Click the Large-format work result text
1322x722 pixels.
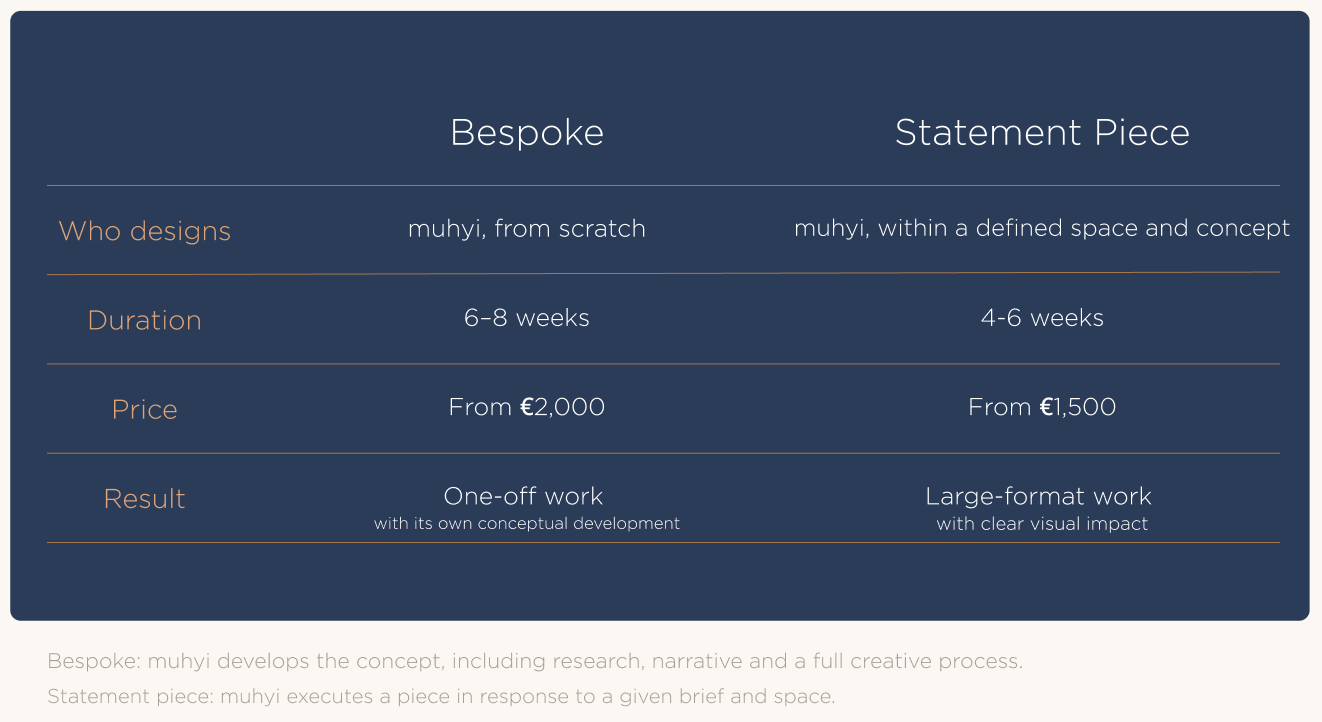coord(1038,496)
